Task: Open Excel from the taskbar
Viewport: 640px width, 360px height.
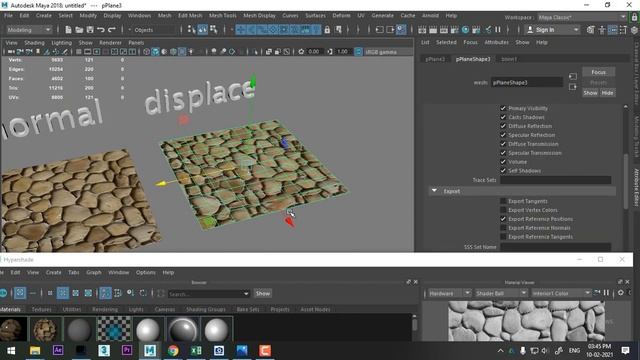Action: [196, 350]
